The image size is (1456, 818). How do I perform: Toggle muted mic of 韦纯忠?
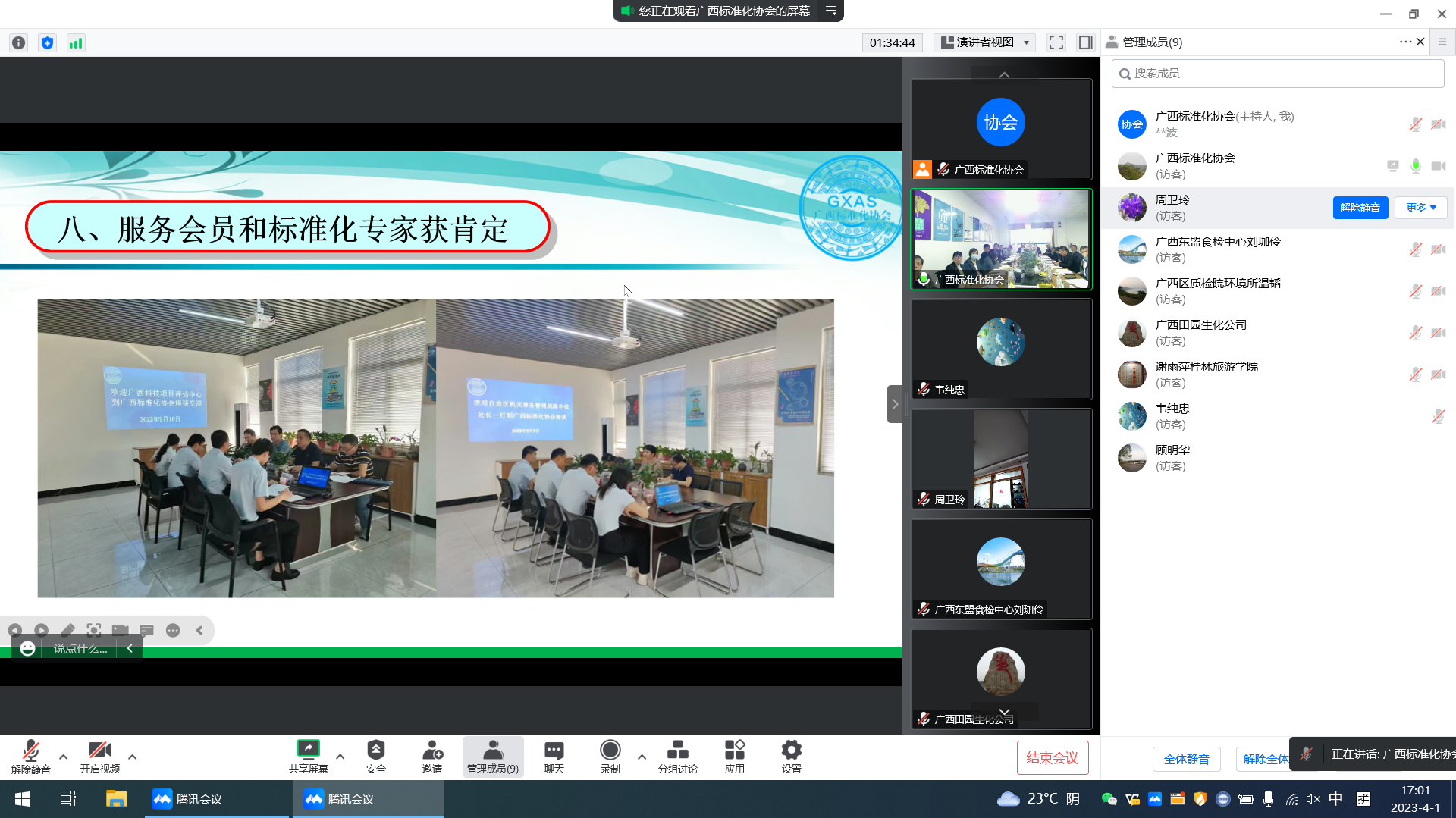(1438, 416)
